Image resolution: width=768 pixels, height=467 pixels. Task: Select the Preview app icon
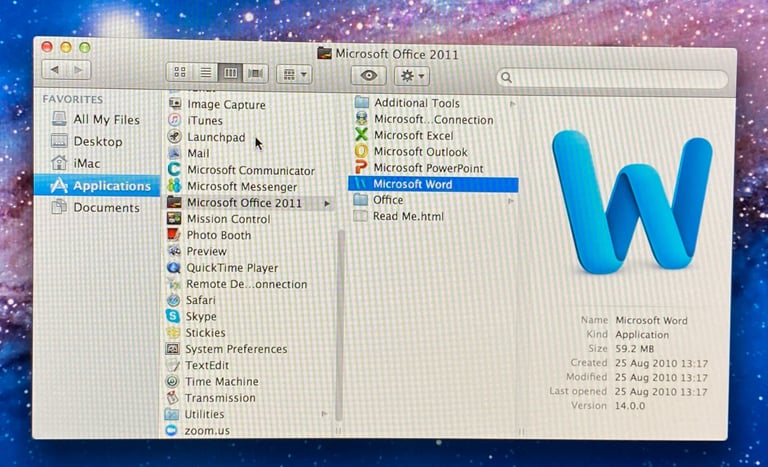pyautogui.click(x=174, y=251)
